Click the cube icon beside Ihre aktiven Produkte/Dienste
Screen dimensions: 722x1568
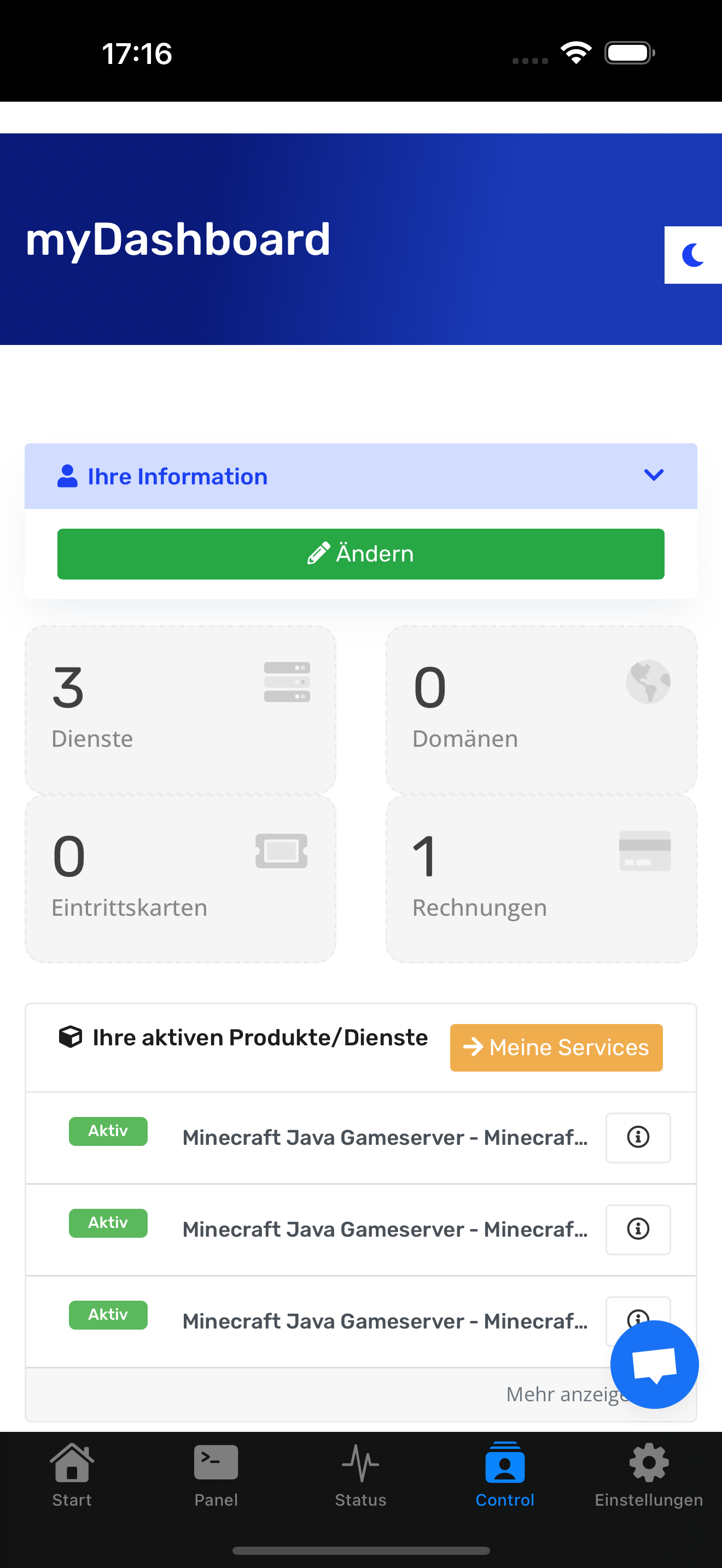[71, 1037]
